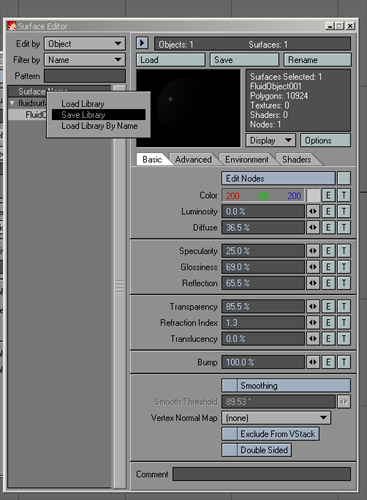
Task: Click the blue color value 200
Action: point(294,196)
